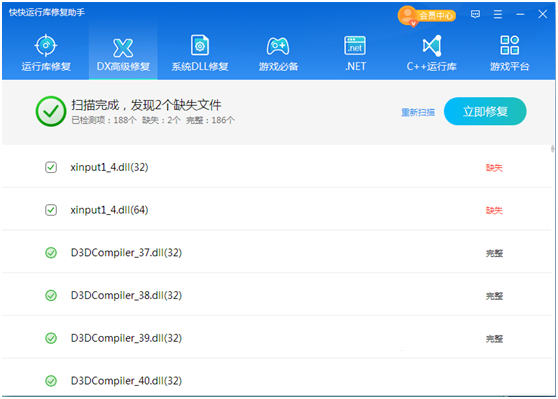Switch to the 游戏必备 tab label
Viewport: 558px width, 399px height.
coord(278,67)
